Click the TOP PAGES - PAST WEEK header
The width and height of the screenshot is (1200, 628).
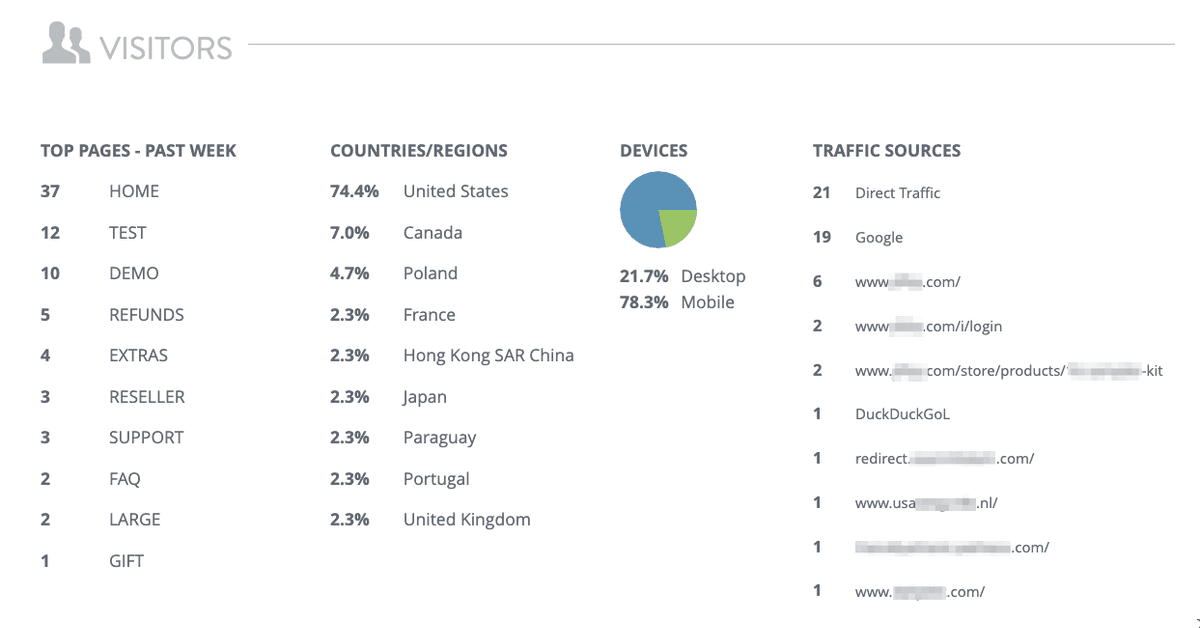[x=138, y=150]
